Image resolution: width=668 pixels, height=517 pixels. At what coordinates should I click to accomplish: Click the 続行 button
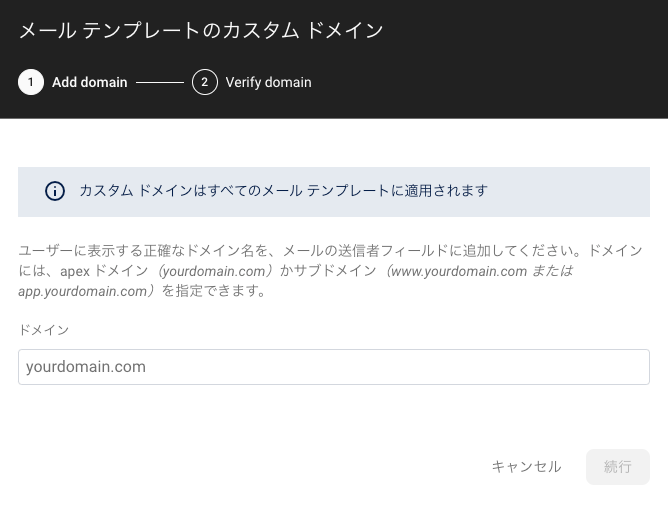coord(618,467)
